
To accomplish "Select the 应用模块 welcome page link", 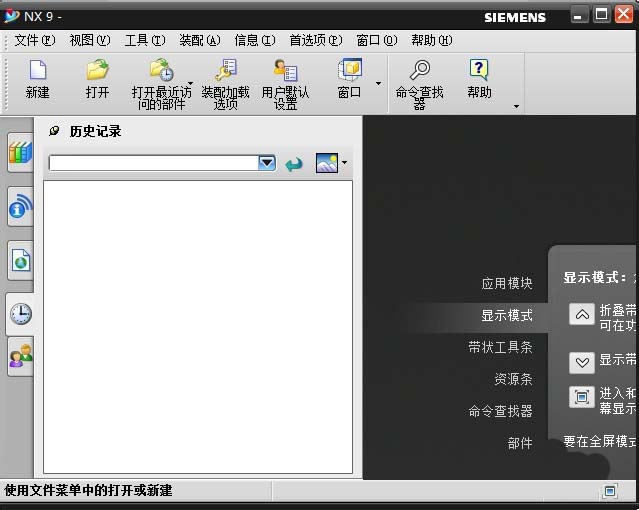I will (x=507, y=283).
